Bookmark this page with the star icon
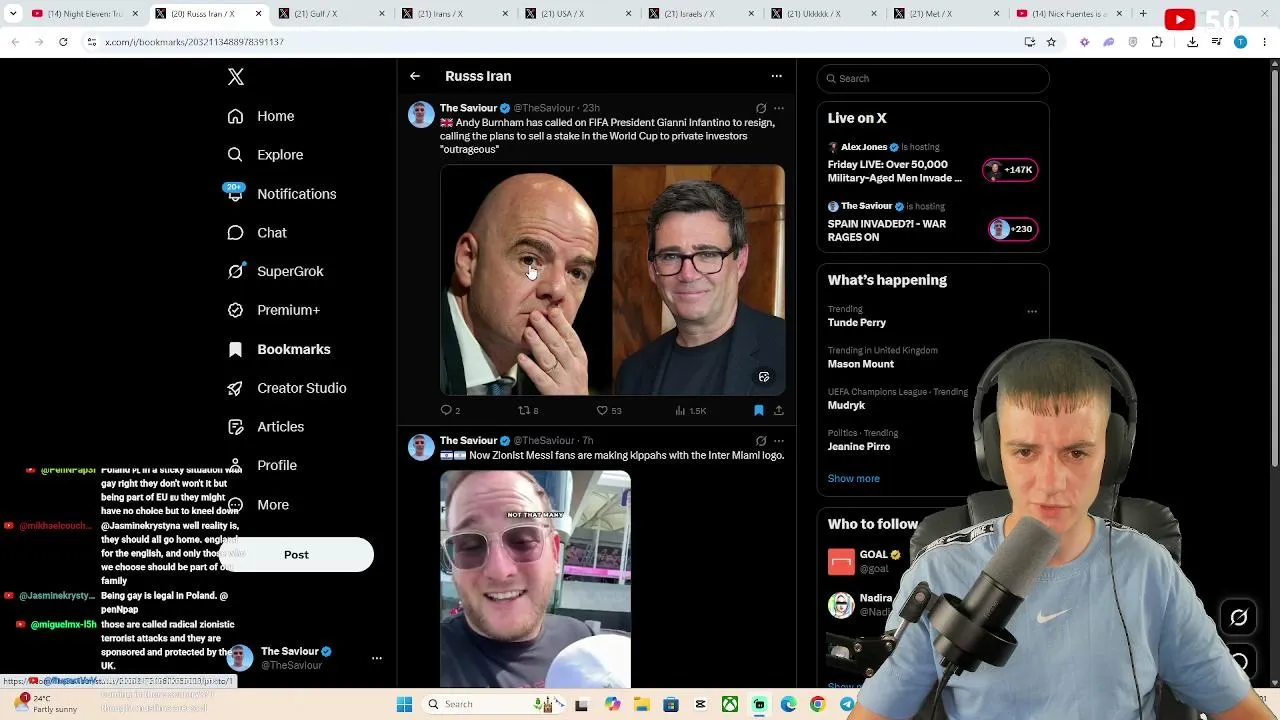The image size is (1280, 720). (1051, 42)
